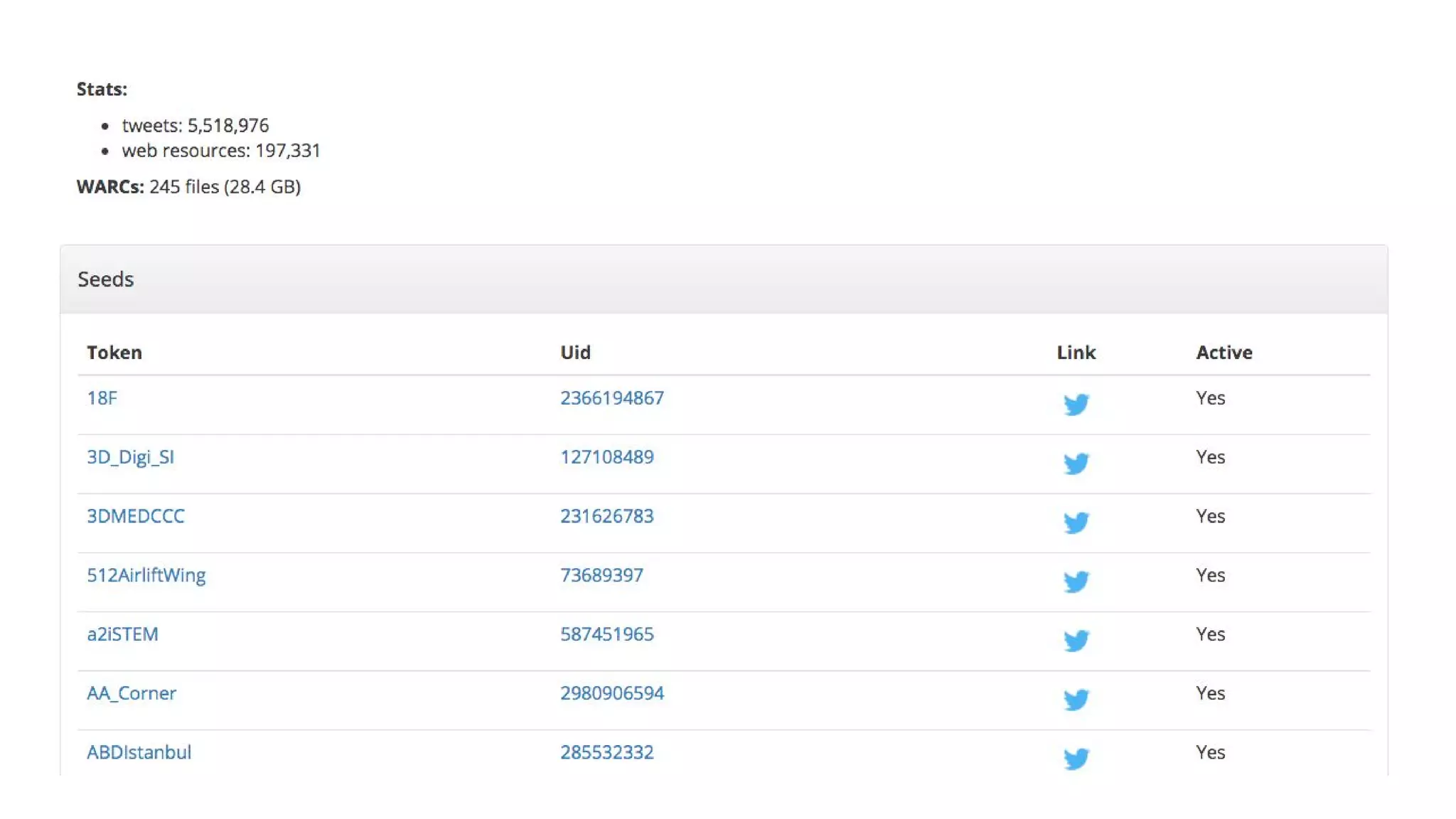Open the Twitter link for 18F
The width and height of the screenshot is (1456, 819).
tap(1076, 404)
